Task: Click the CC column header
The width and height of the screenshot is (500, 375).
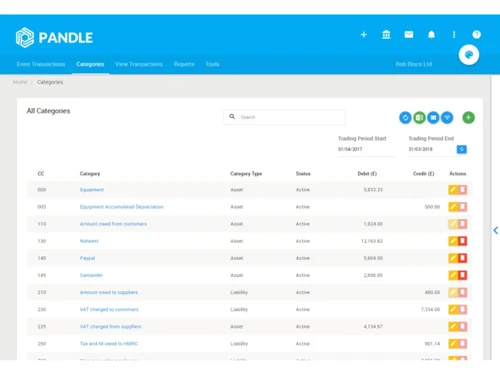Action: 41,174
